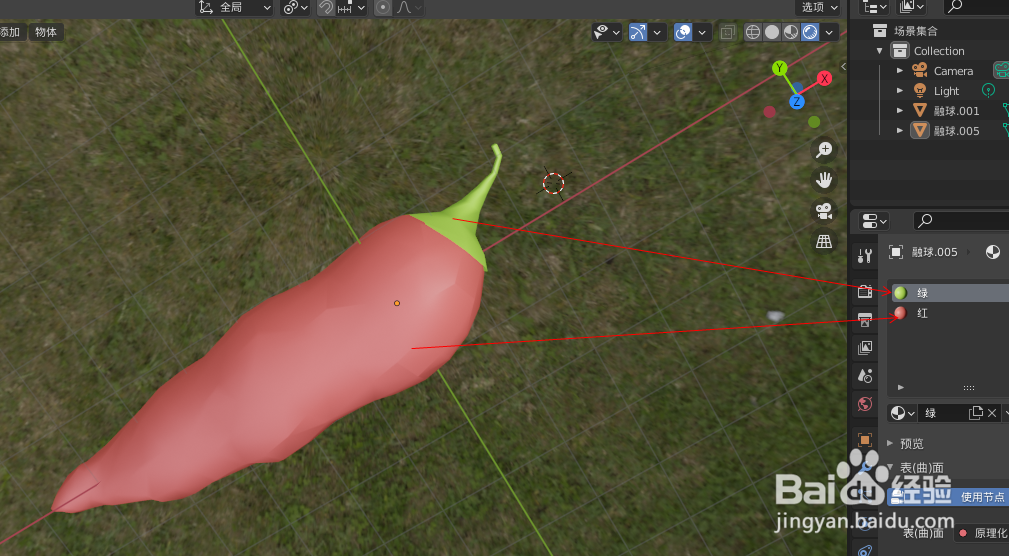Expand the 融球.001 tree item

(x=900, y=111)
